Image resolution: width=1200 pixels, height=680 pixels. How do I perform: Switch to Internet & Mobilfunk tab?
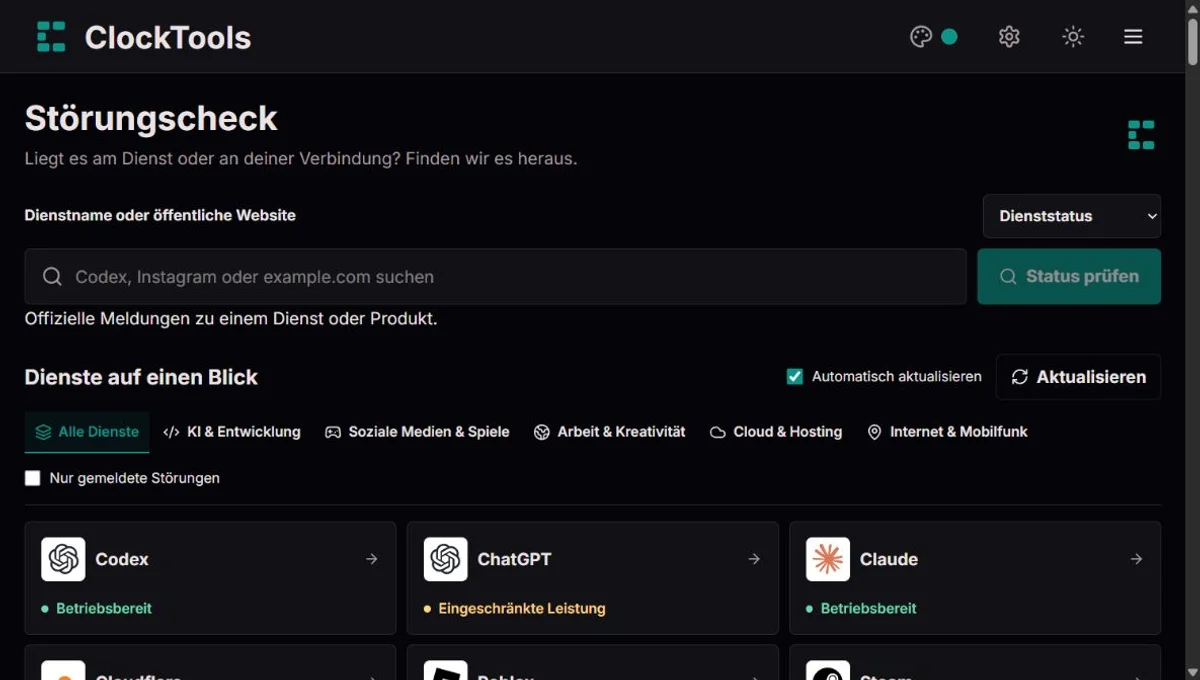tap(947, 432)
